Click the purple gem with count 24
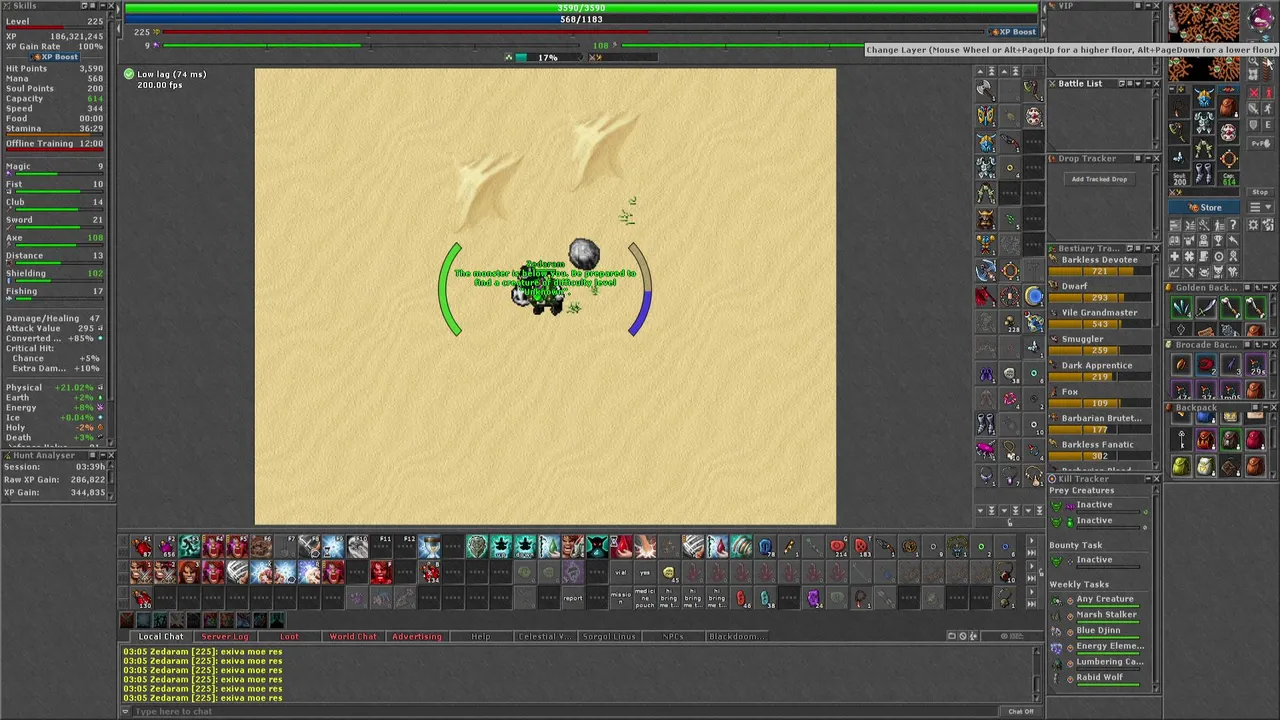 tap(814, 598)
